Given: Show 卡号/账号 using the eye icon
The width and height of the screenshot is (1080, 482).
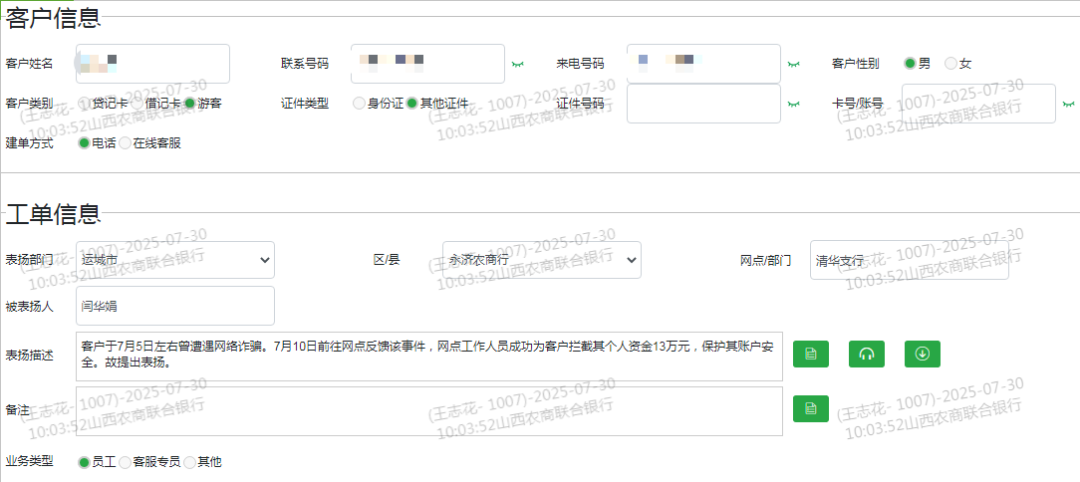Looking at the screenshot, I should [1068, 104].
